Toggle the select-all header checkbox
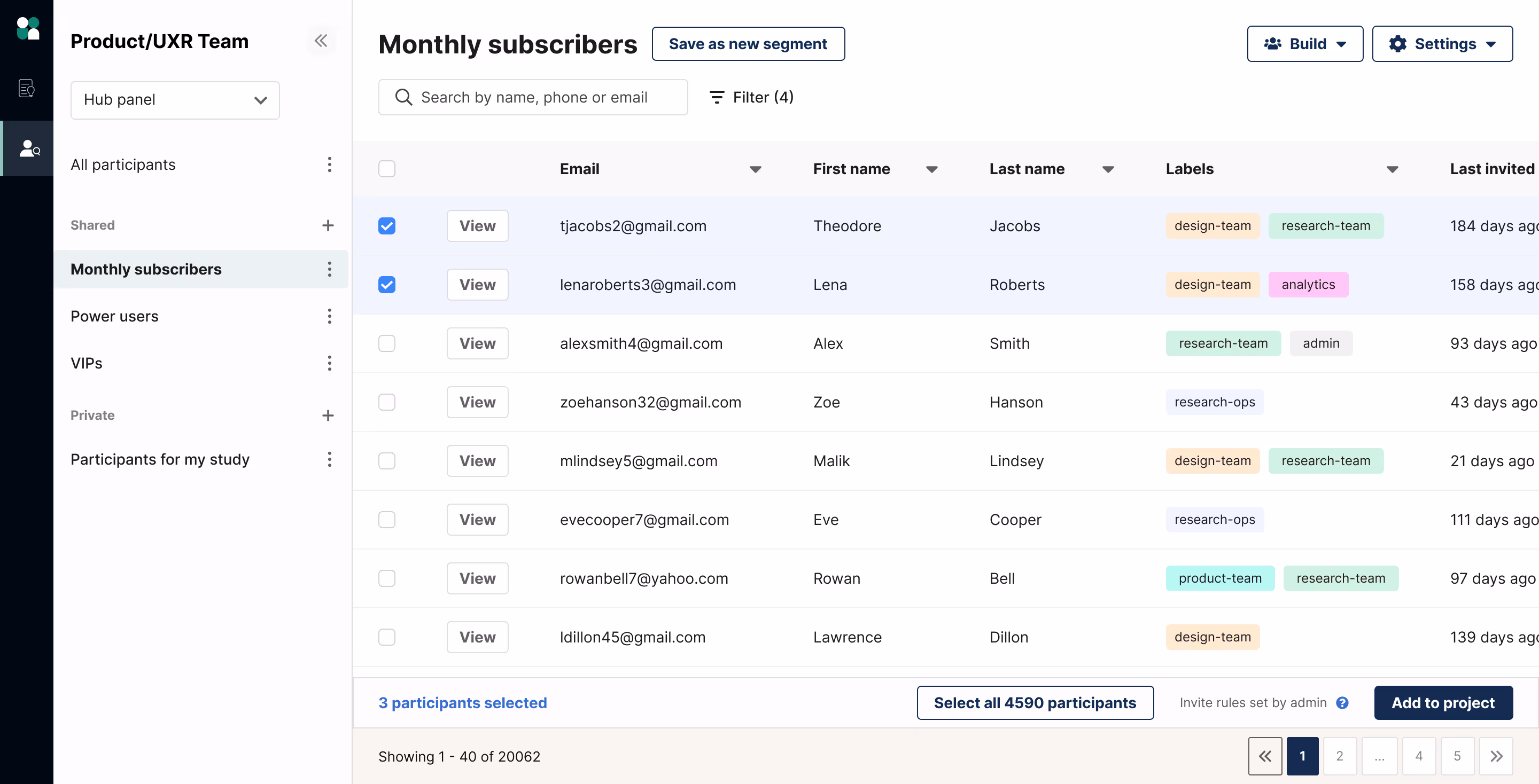Viewport: 1539px width, 784px height. tap(386, 169)
